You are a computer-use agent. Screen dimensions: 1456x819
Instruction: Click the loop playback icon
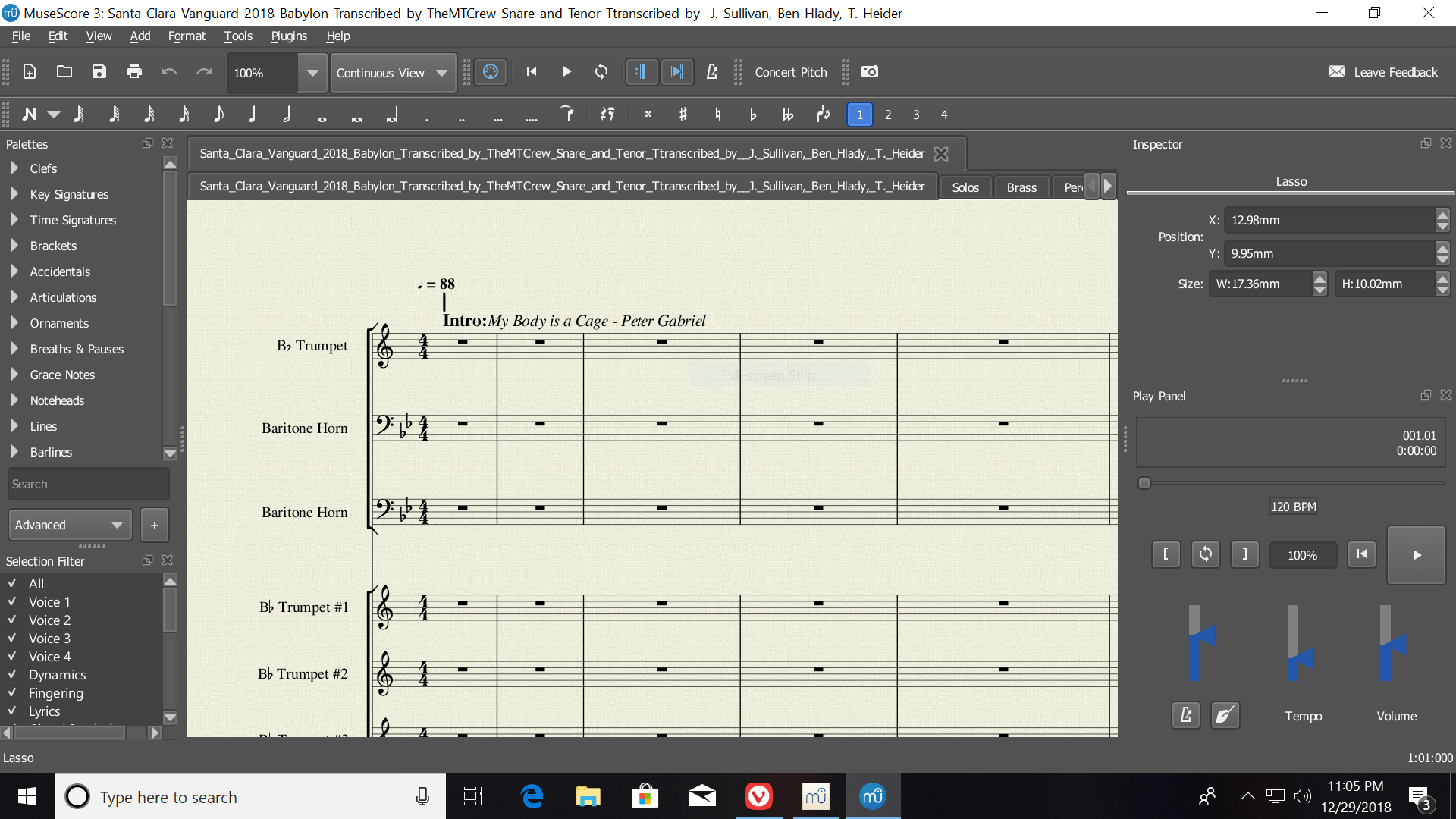601,72
